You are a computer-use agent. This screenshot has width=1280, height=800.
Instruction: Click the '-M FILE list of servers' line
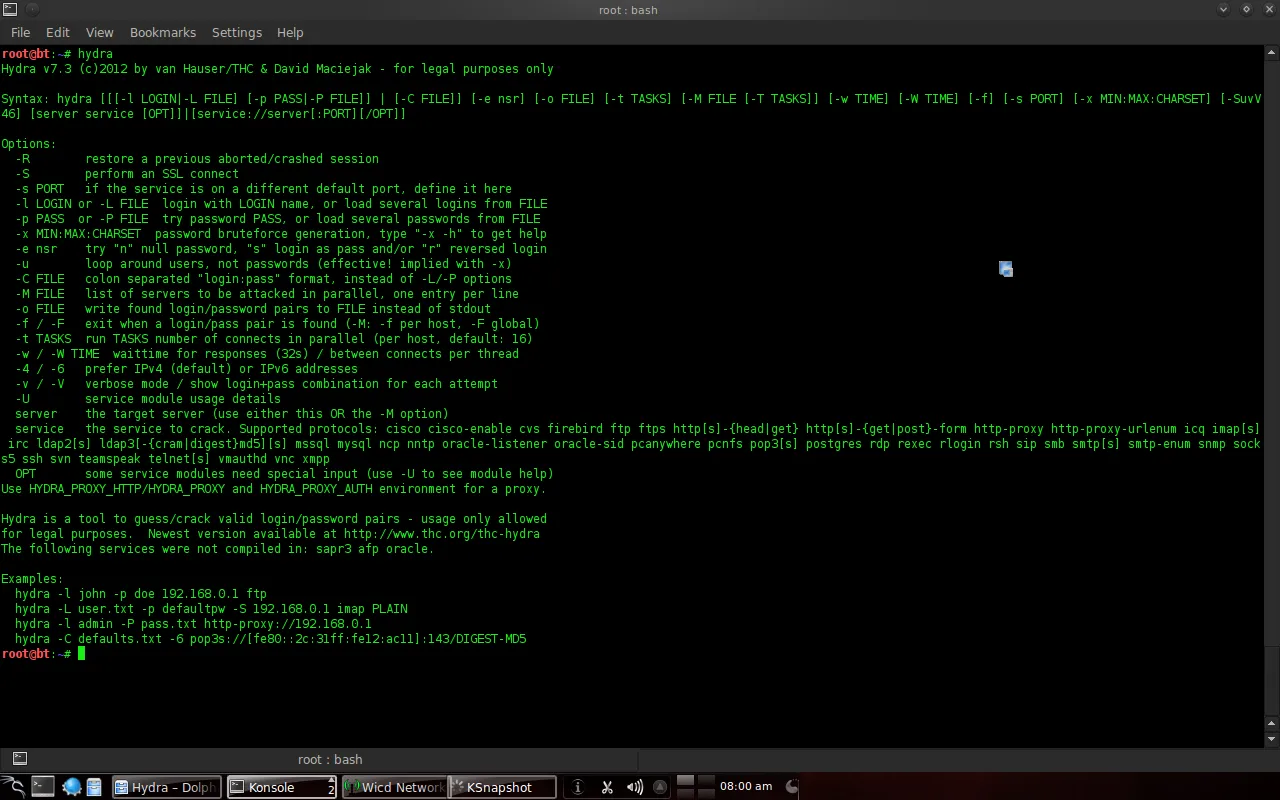(x=267, y=294)
